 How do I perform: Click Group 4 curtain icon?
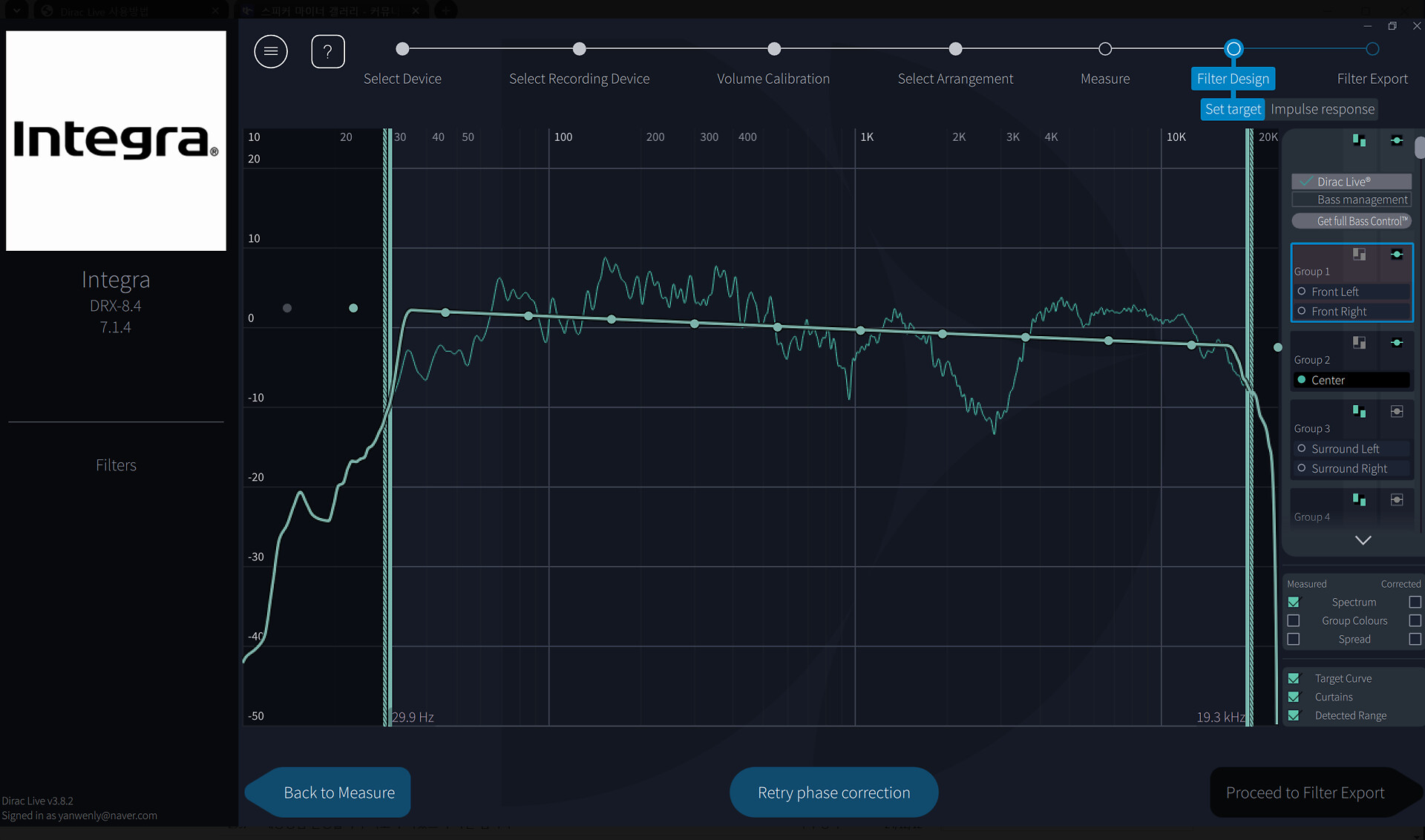tap(1359, 499)
